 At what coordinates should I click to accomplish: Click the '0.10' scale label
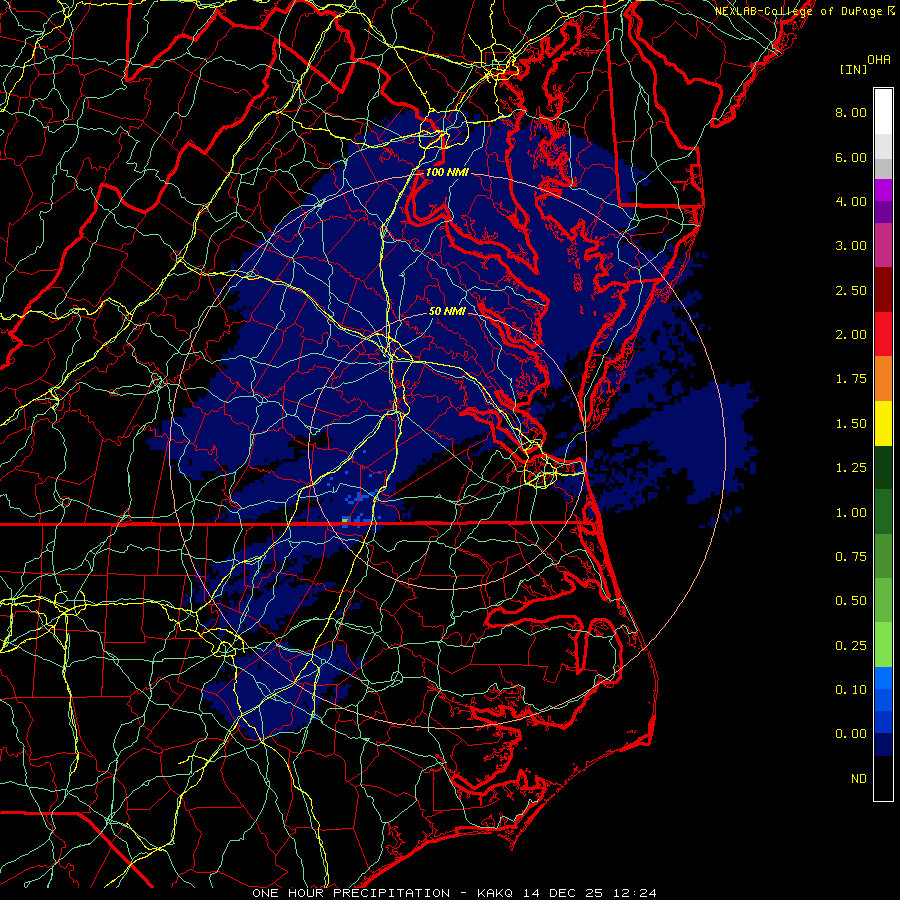coord(851,690)
